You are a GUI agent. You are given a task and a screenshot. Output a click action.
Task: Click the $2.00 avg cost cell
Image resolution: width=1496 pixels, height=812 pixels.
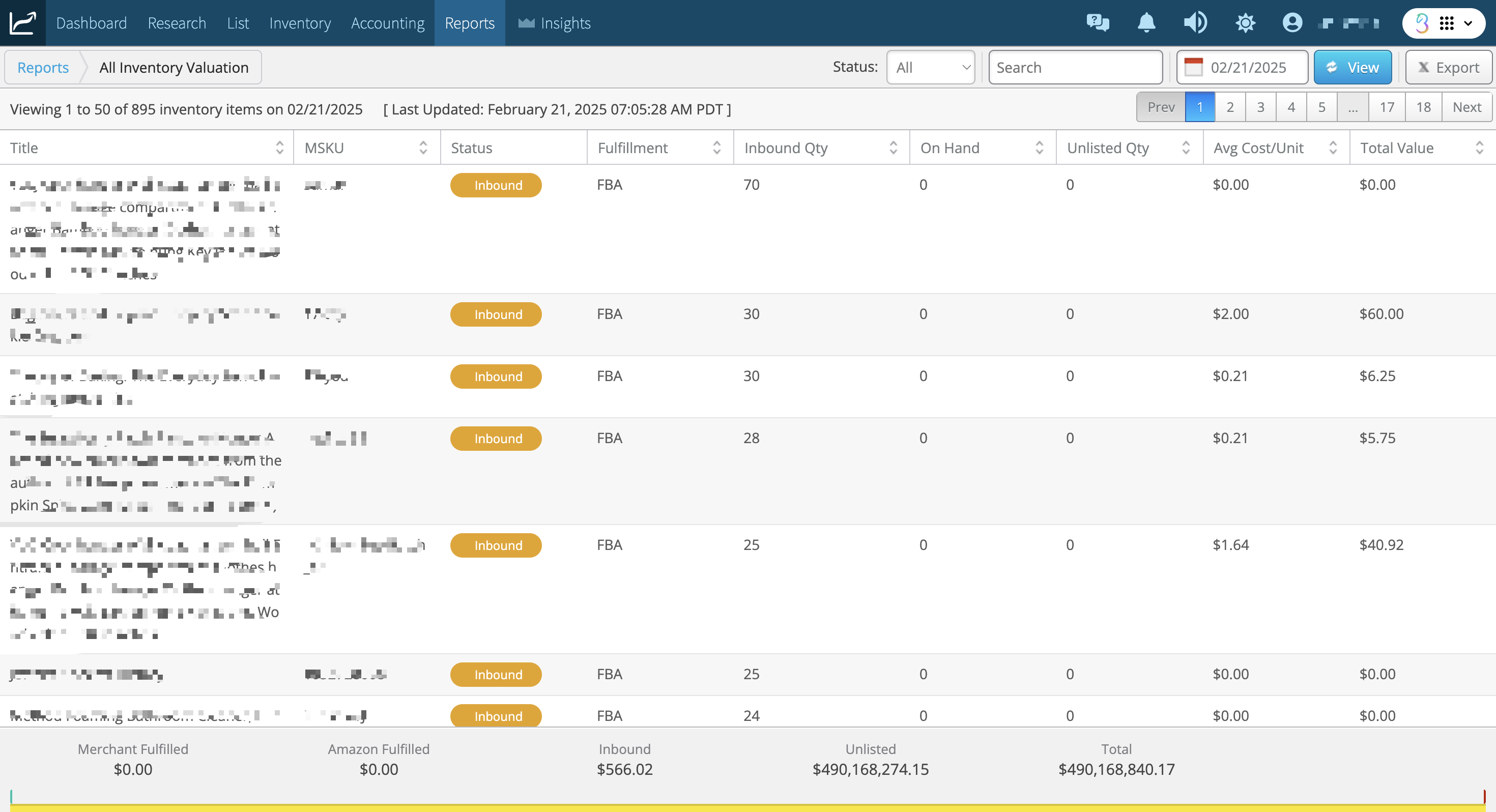[1230, 313]
